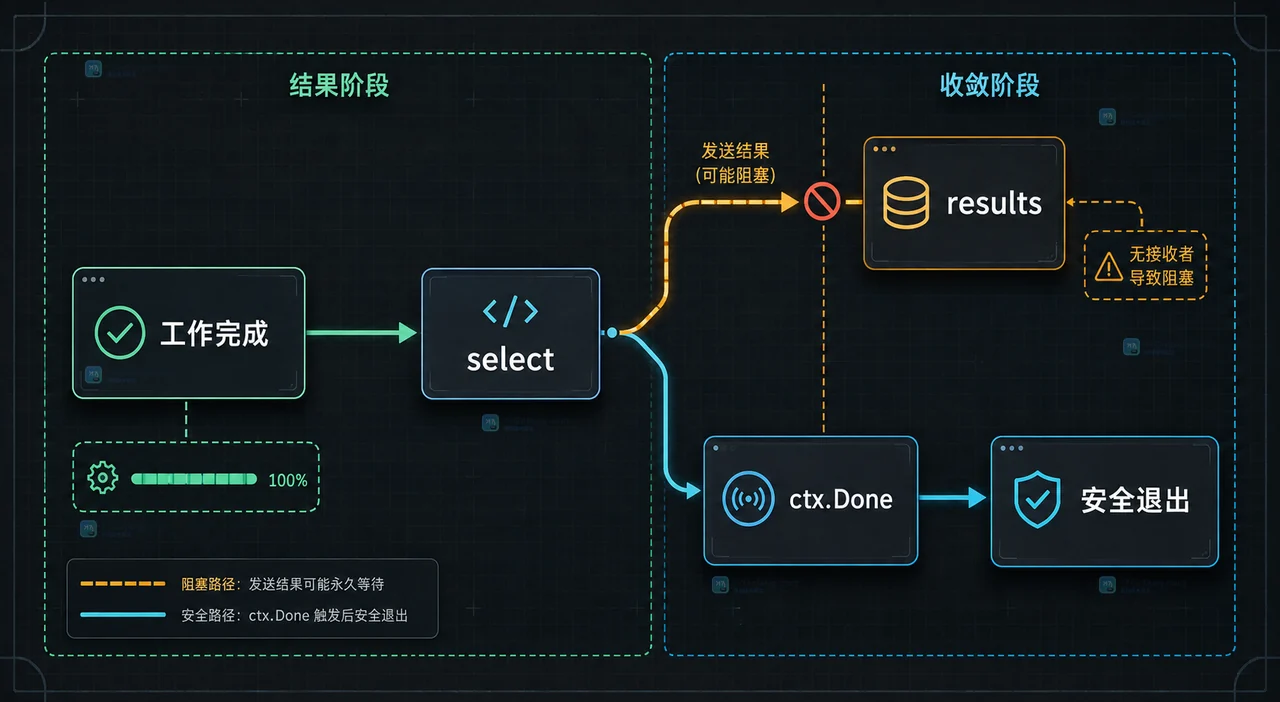Click the 收敛阶段 section title
The height and width of the screenshot is (702, 1280).
pyautogui.click(x=990, y=85)
